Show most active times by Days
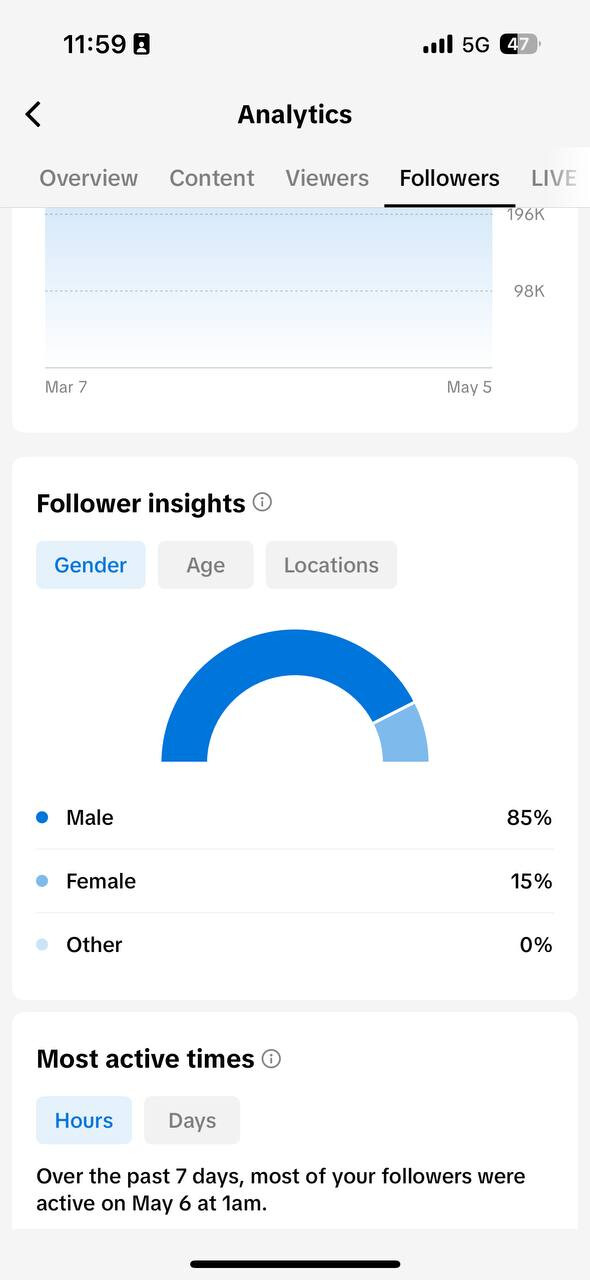Image resolution: width=590 pixels, height=1280 pixels. click(x=192, y=1120)
